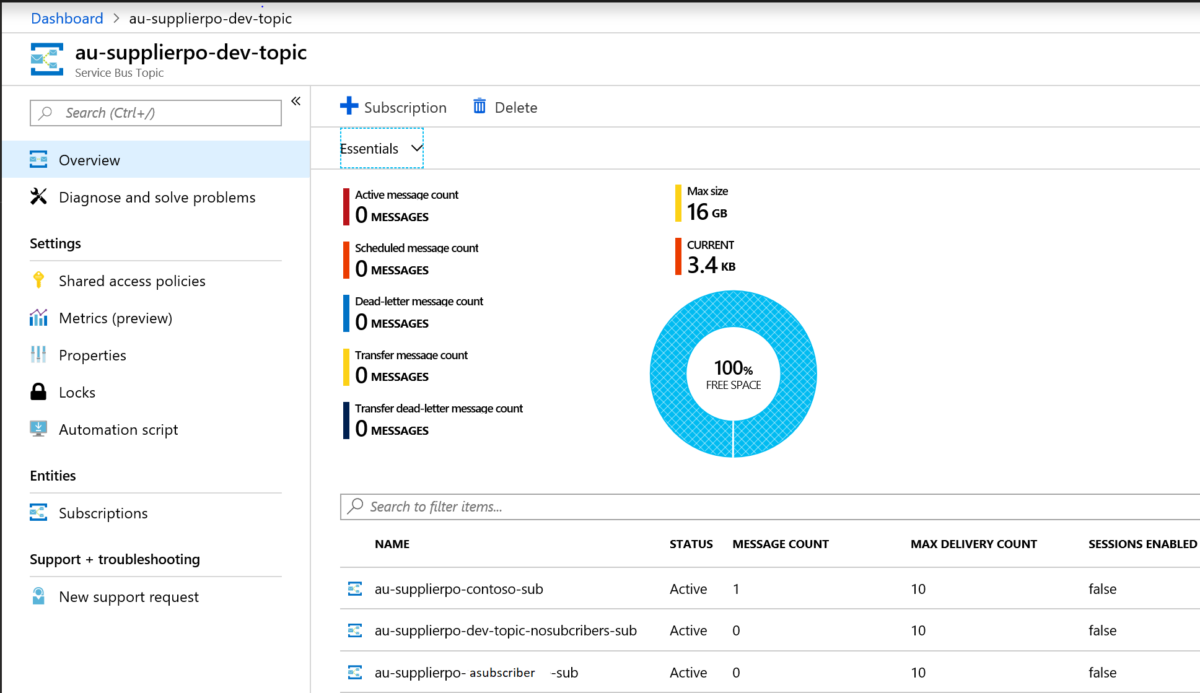Expand the Essentials dropdown
The width and height of the screenshot is (1200, 693).
coord(381,148)
